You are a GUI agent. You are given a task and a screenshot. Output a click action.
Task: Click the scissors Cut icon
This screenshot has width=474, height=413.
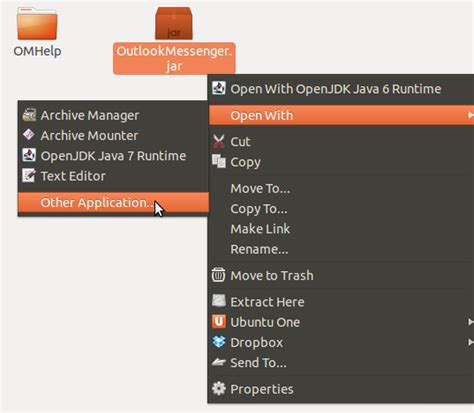click(219, 142)
